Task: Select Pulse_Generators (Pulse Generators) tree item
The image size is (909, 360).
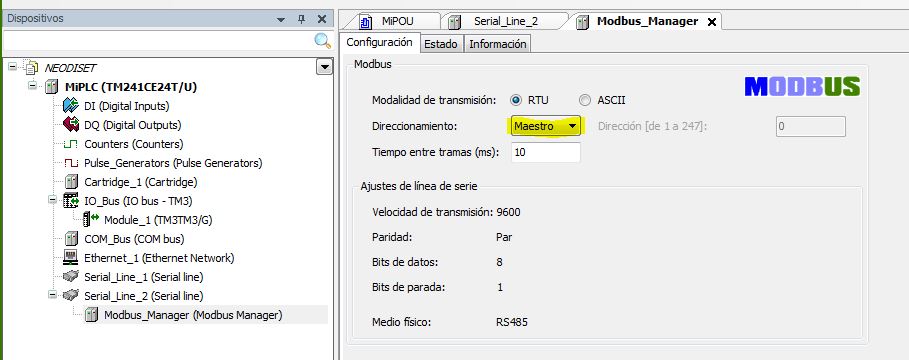Action: (173, 163)
